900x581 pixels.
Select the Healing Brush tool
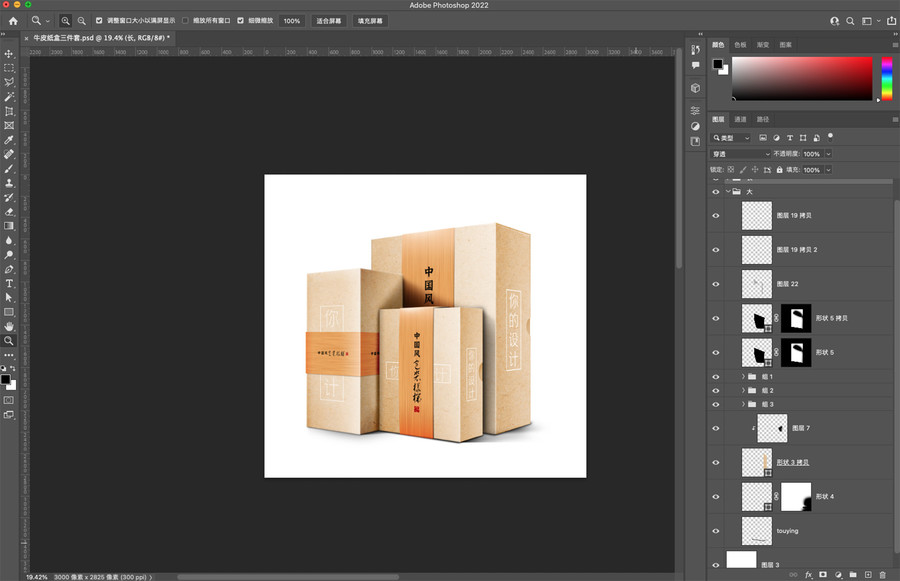[x=9, y=154]
